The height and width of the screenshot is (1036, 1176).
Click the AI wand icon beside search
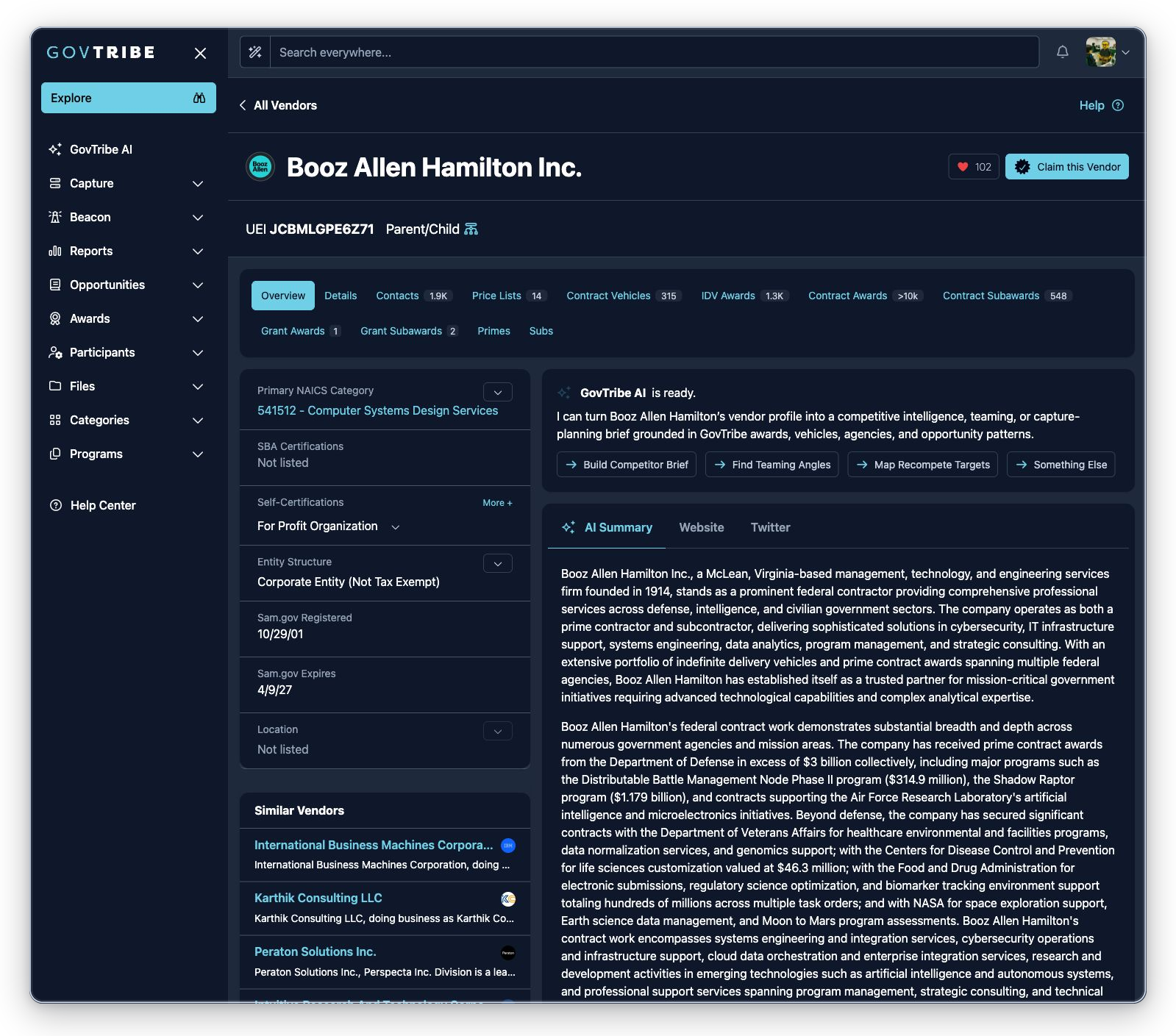(255, 52)
